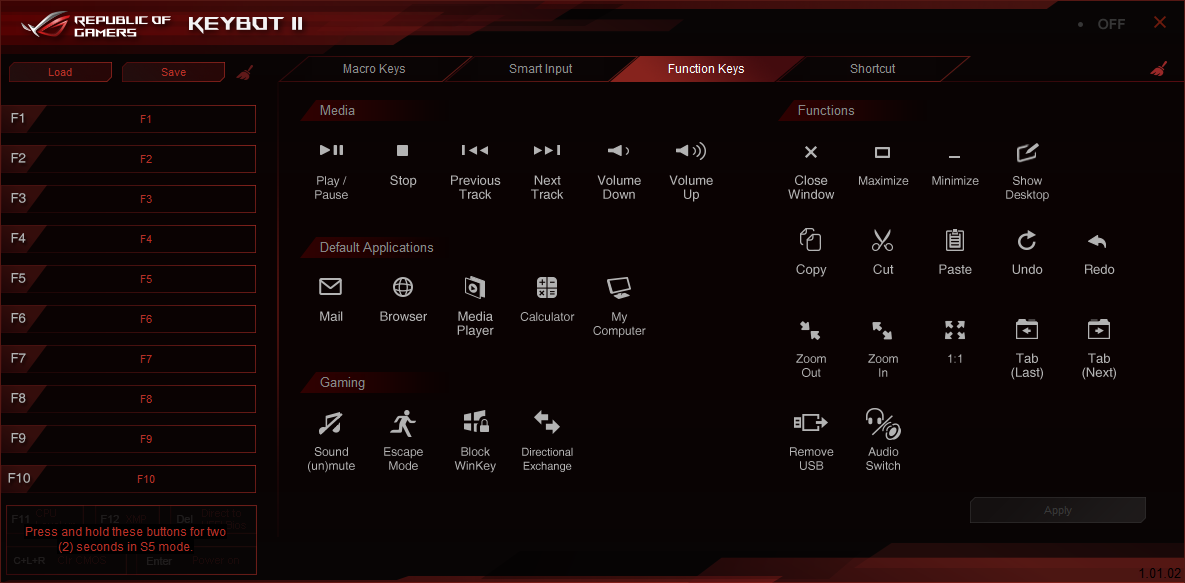This screenshot has height=583, width=1185.
Task: Select the Paste clipboard icon
Action: [x=954, y=240]
